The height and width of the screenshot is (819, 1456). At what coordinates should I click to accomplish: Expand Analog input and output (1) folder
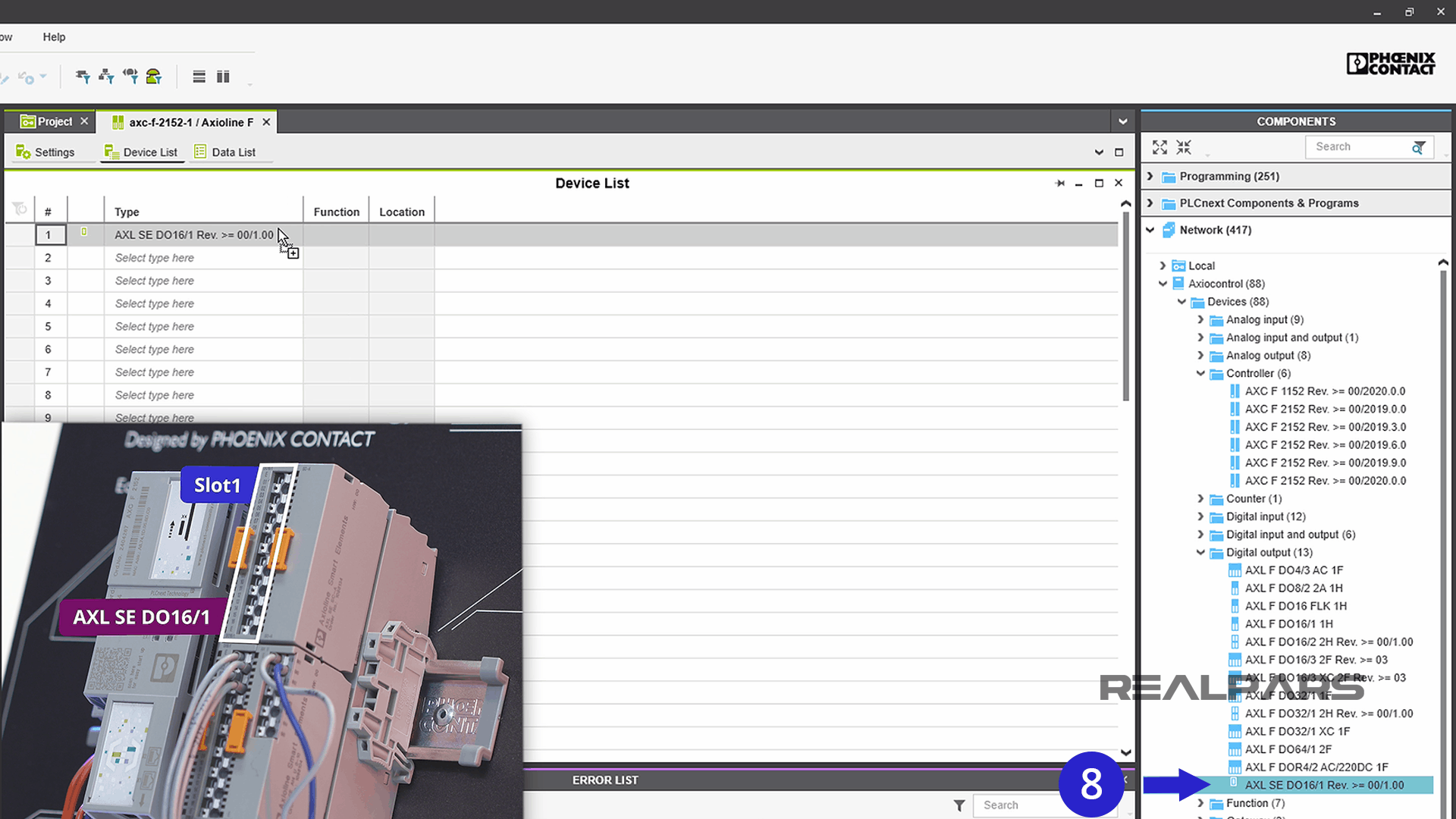pos(1200,337)
